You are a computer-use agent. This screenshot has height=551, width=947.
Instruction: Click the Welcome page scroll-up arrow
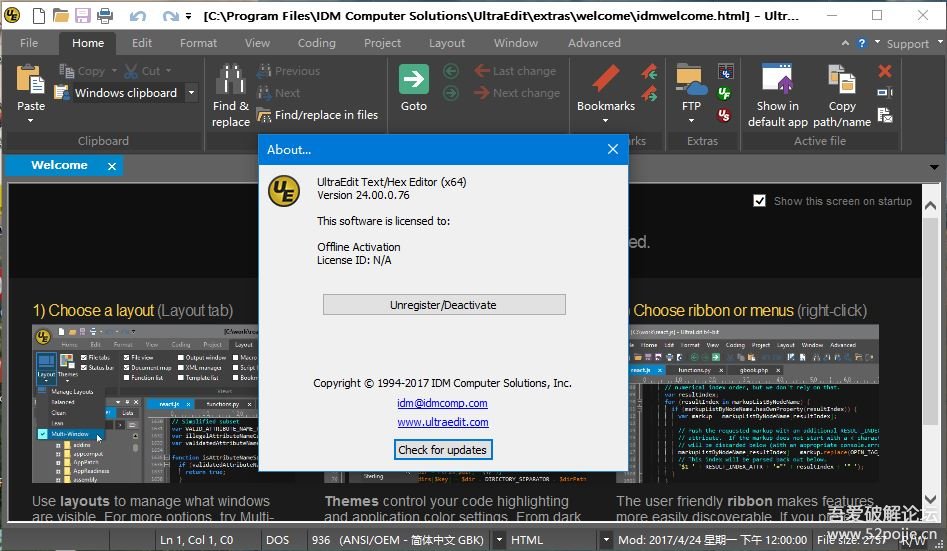pyautogui.click(x=931, y=206)
